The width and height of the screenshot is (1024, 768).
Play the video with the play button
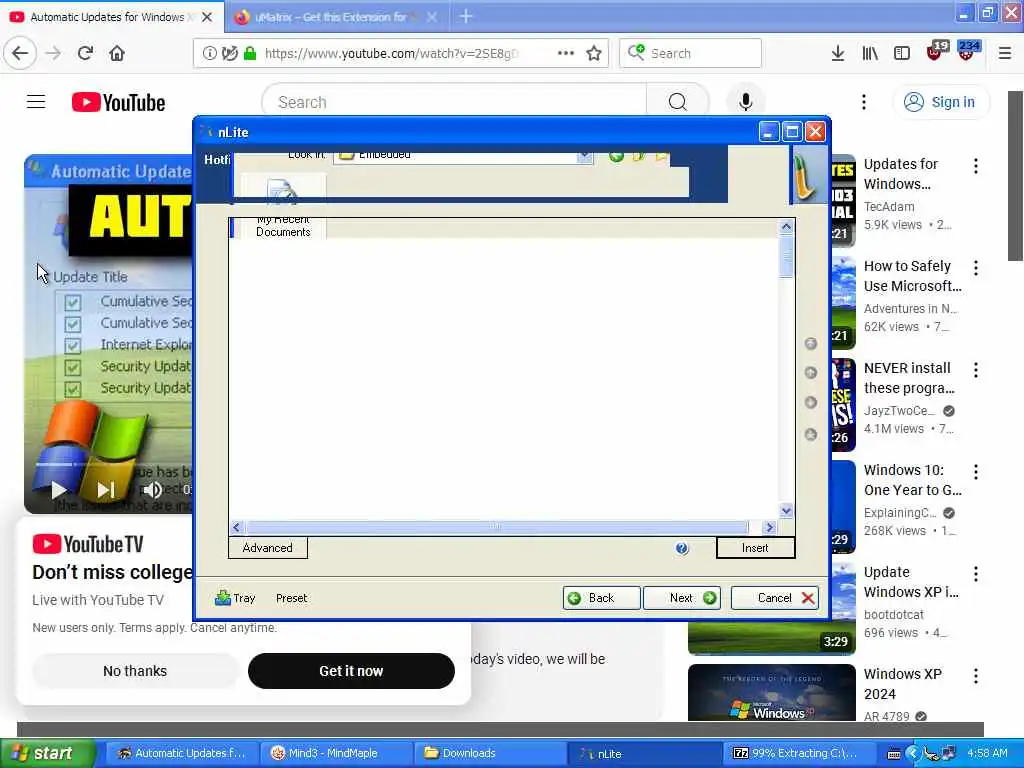tap(58, 489)
